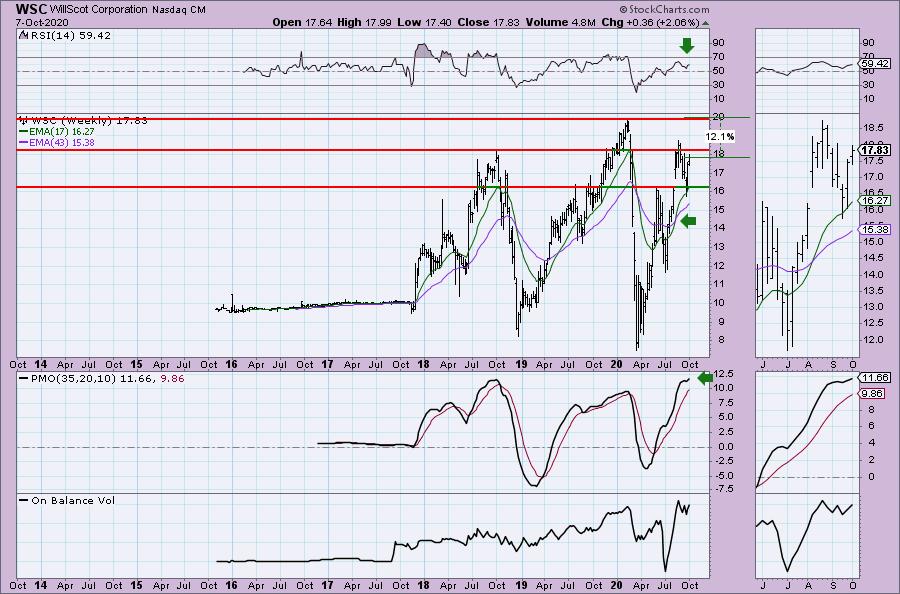The width and height of the screenshot is (900, 594).
Task: Click the 11.66 PMO value tag
Action: [875, 377]
